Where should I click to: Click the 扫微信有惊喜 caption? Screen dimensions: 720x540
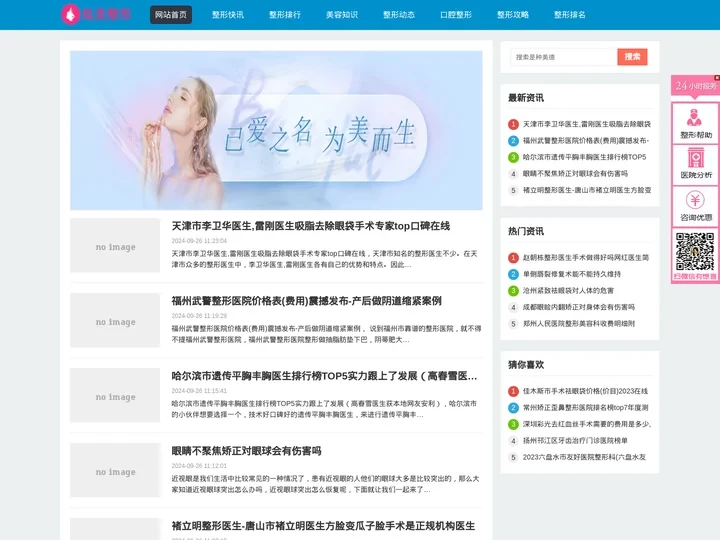(x=695, y=276)
